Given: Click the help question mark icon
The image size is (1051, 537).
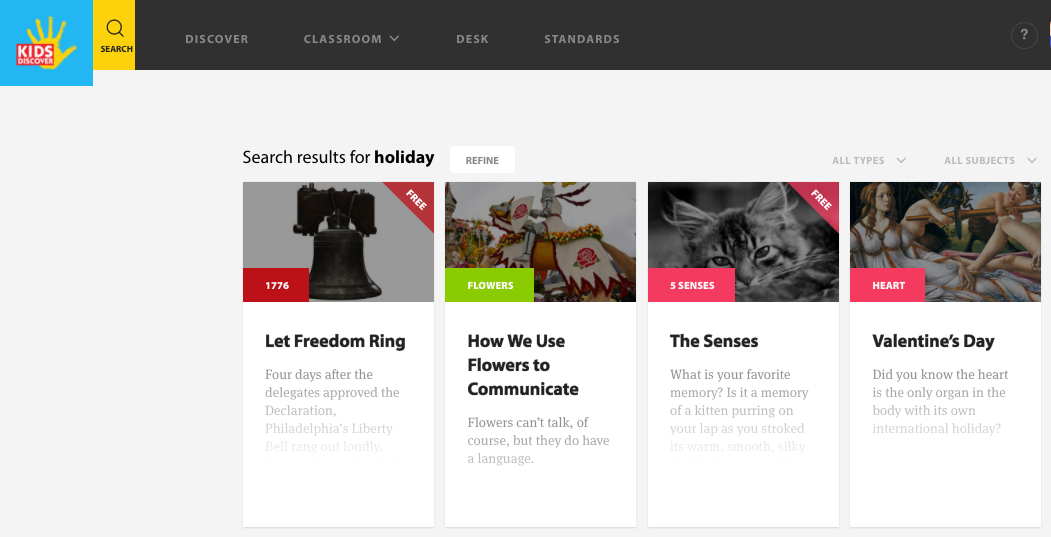Looking at the screenshot, I should click(1024, 35).
